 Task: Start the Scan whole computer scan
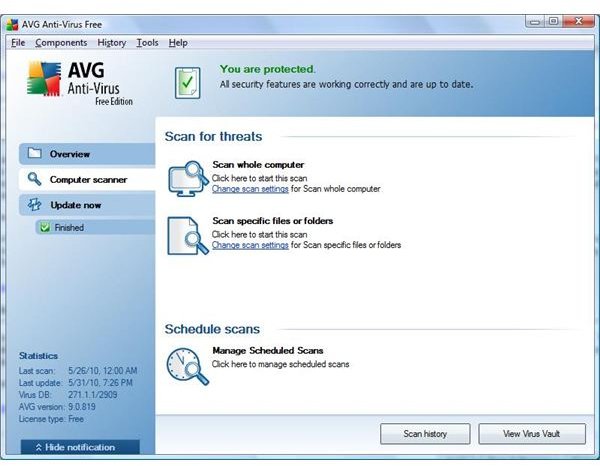(258, 165)
